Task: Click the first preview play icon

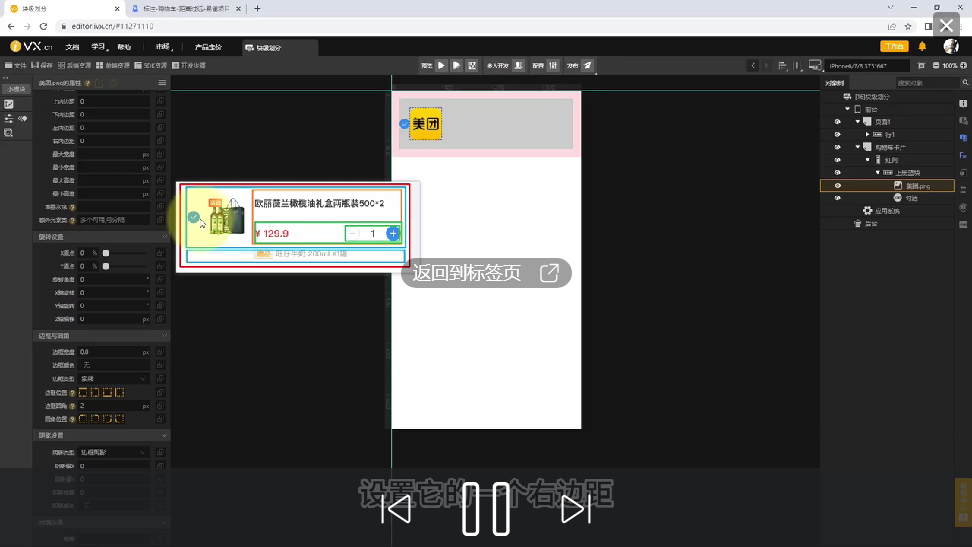Action: (x=441, y=65)
